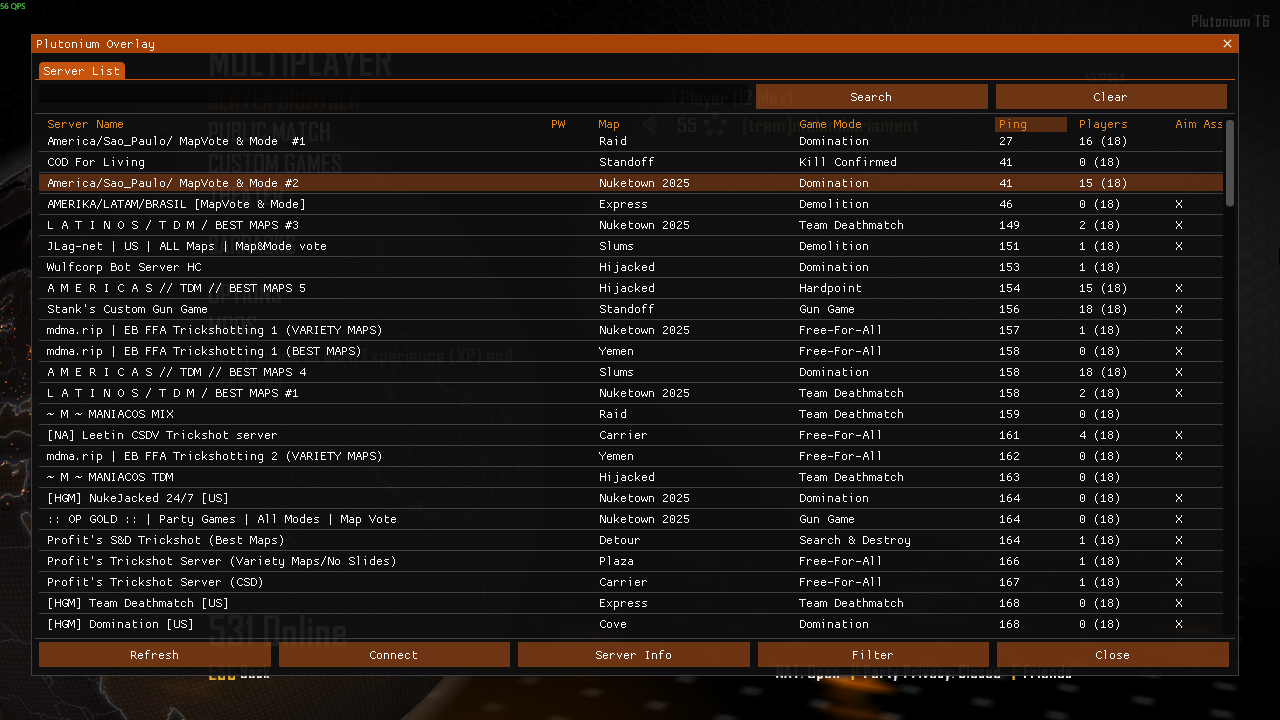The image size is (1280, 720).
Task: Select the ~ M ~ MANIACOS MIX server
Action: click(x=631, y=414)
